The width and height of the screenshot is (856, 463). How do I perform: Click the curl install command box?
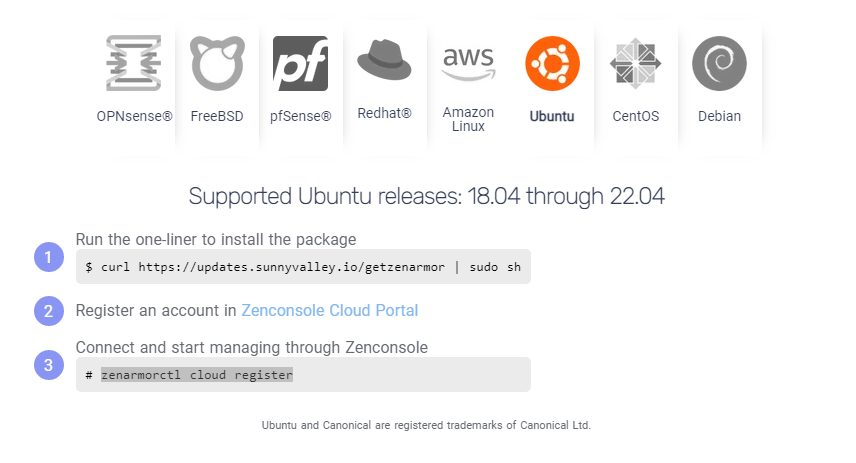coord(303,266)
